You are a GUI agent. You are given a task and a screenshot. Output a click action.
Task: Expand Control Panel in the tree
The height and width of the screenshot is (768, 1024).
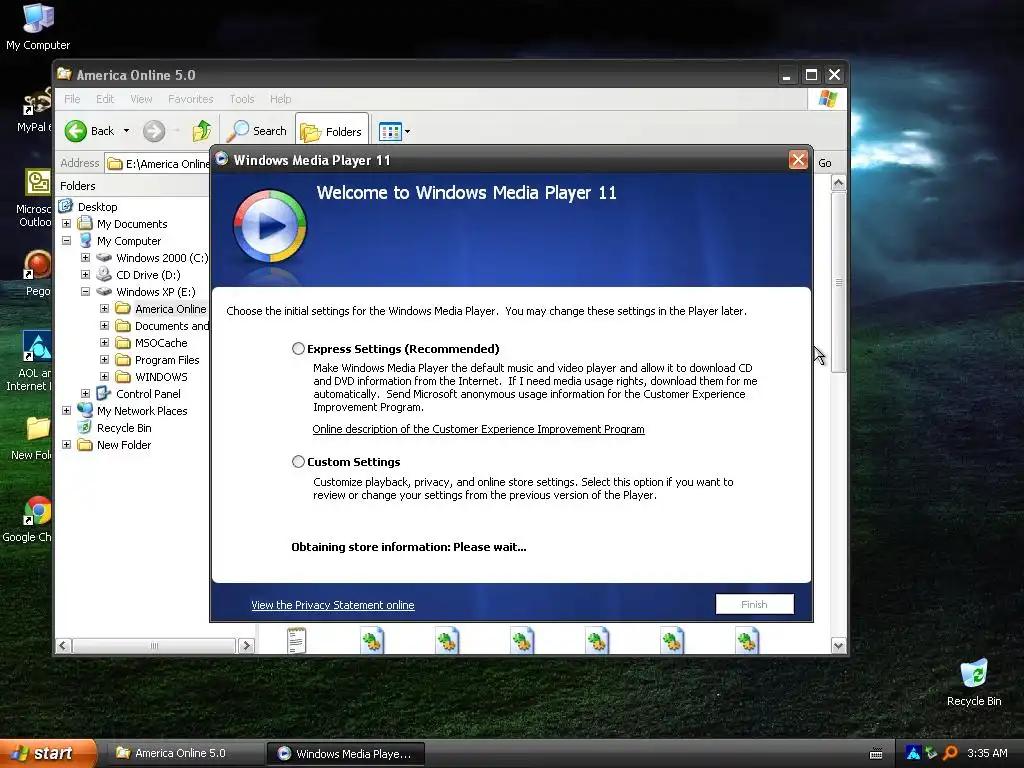85,393
